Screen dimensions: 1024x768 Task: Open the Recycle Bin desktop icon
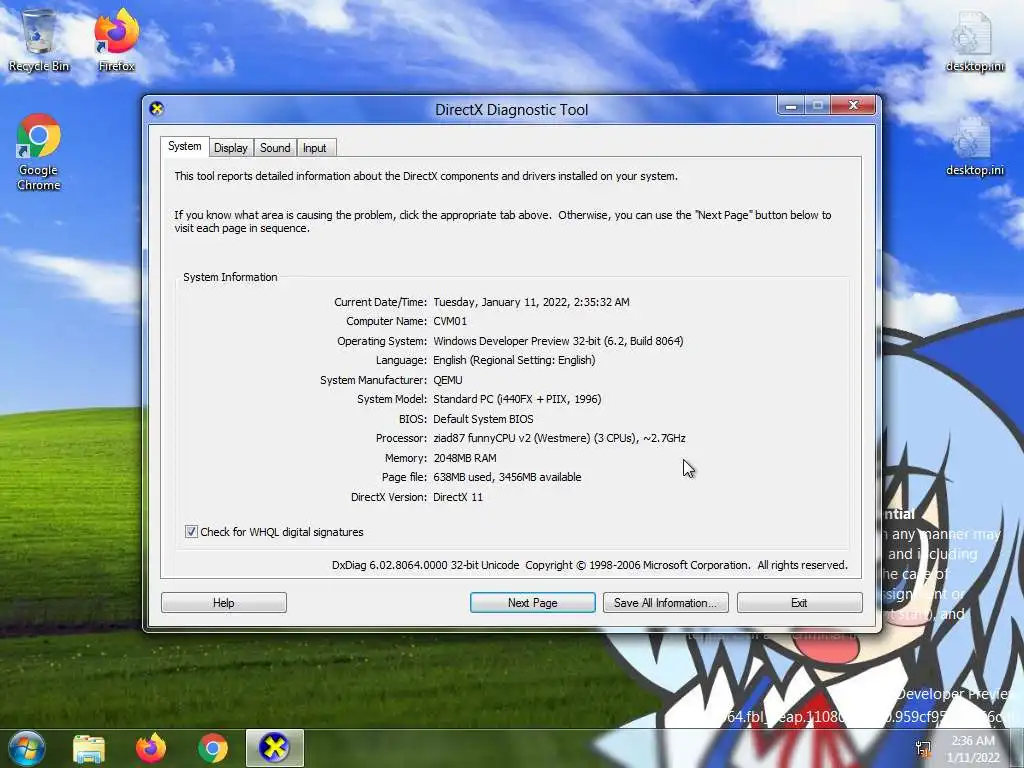click(39, 40)
